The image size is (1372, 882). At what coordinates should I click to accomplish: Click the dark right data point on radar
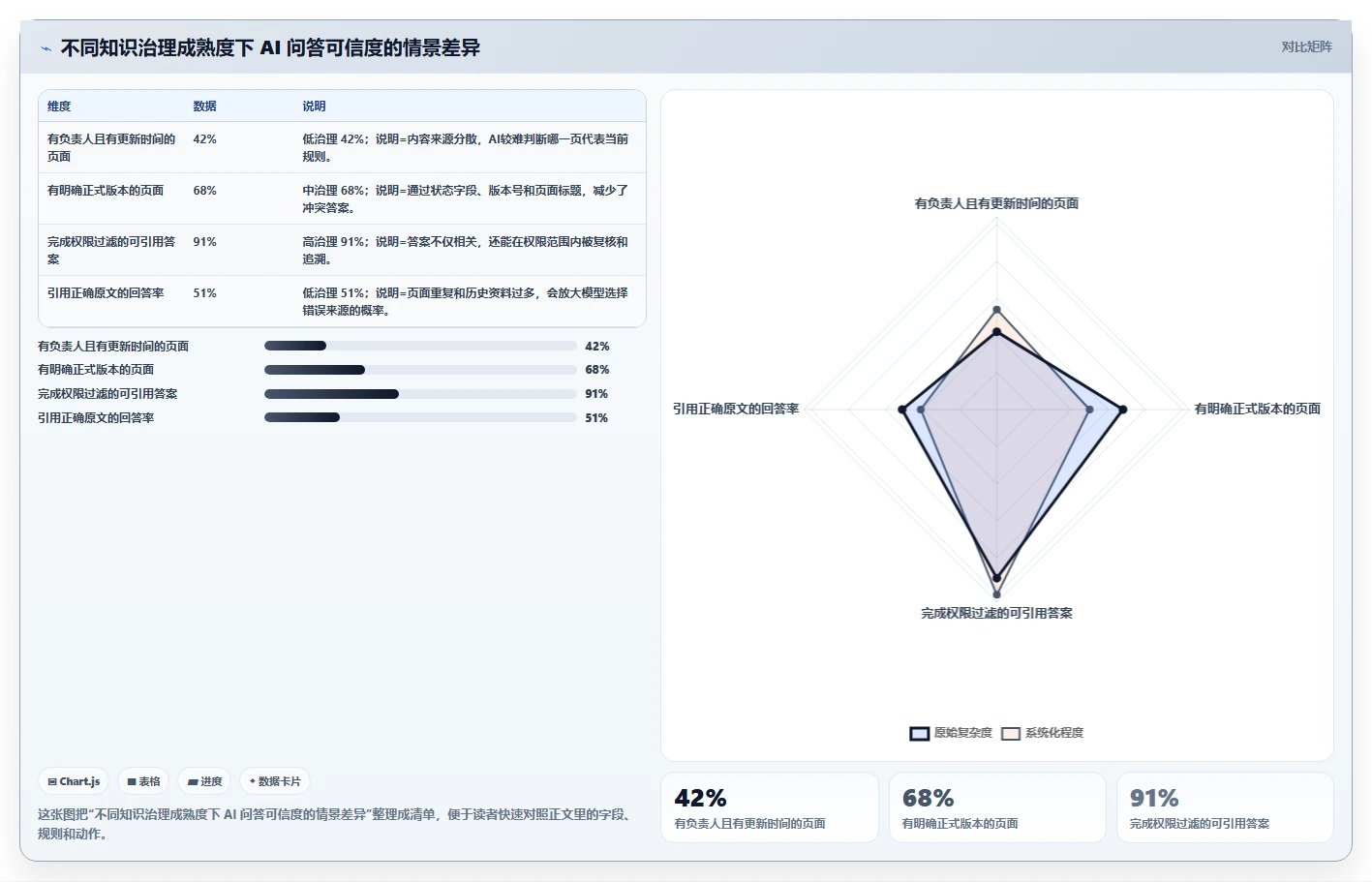tap(1123, 410)
